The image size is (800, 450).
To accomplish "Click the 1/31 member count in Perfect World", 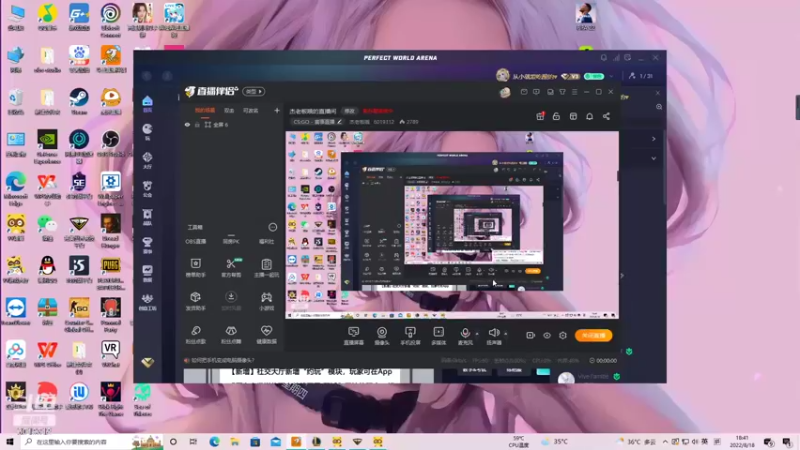I will click(x=641, y=76).
